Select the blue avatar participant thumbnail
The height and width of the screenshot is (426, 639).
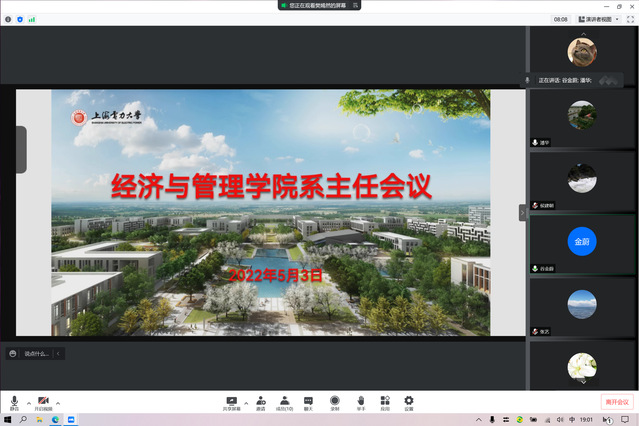coord(582,242)
